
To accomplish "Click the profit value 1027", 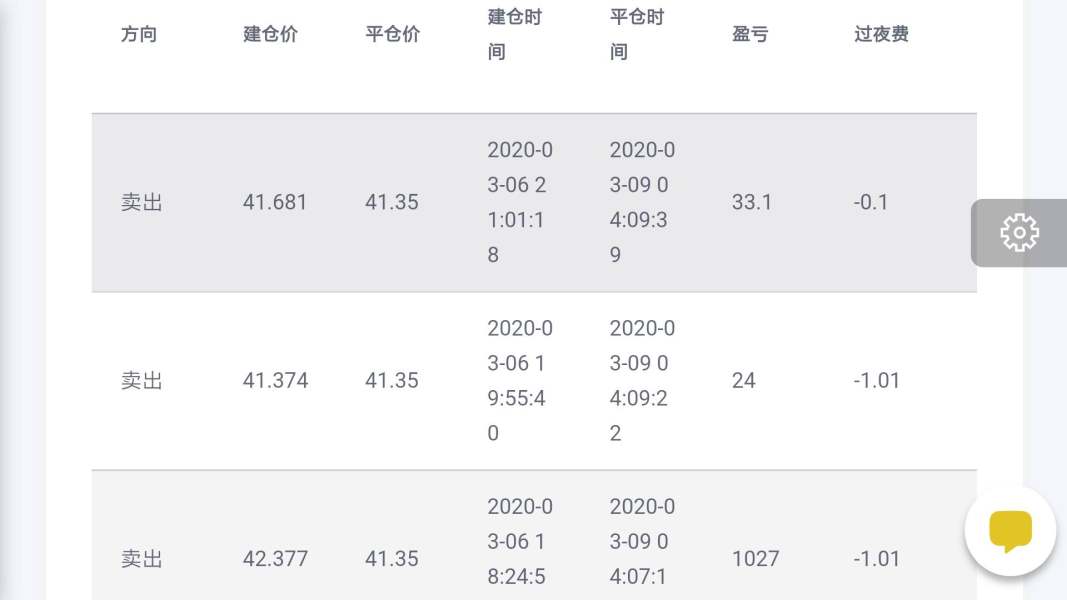I will 755,558.
